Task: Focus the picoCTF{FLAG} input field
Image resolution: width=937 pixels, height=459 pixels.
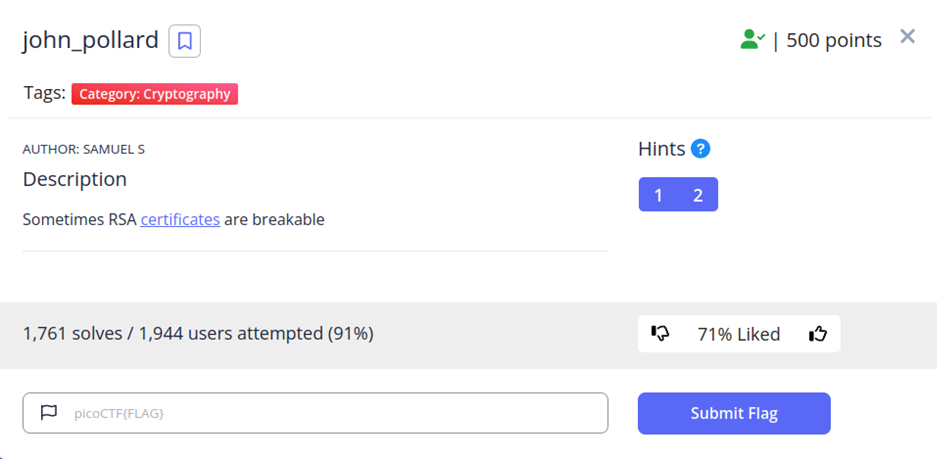Action: tap(330, 412)
